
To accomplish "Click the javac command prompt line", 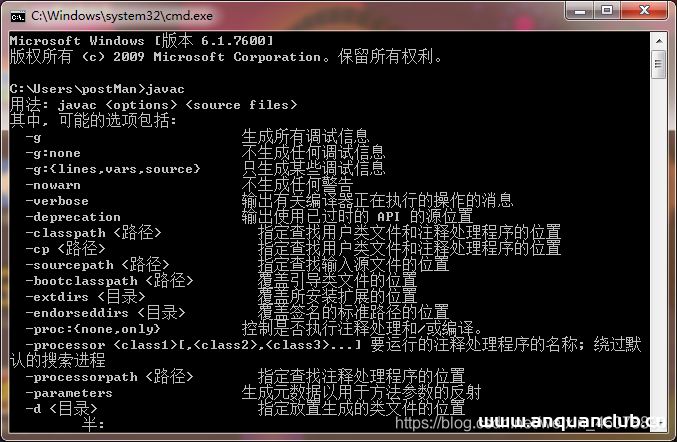I will click(x=97, y=89).
